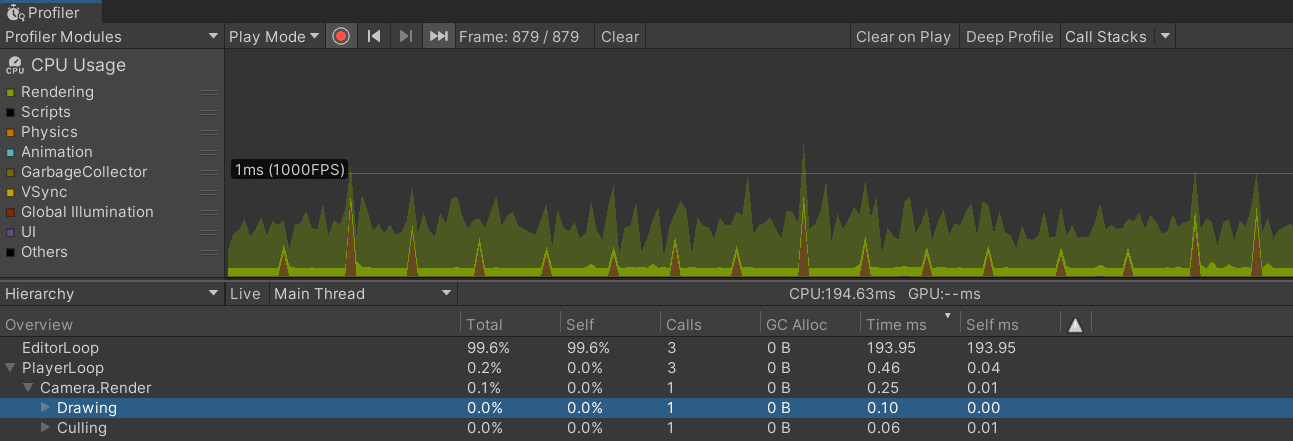The height and width of the screenshot is (441, 1293).
Task: Collapse the PlayerLoop tree item
Action: click(x=10, y=368)
